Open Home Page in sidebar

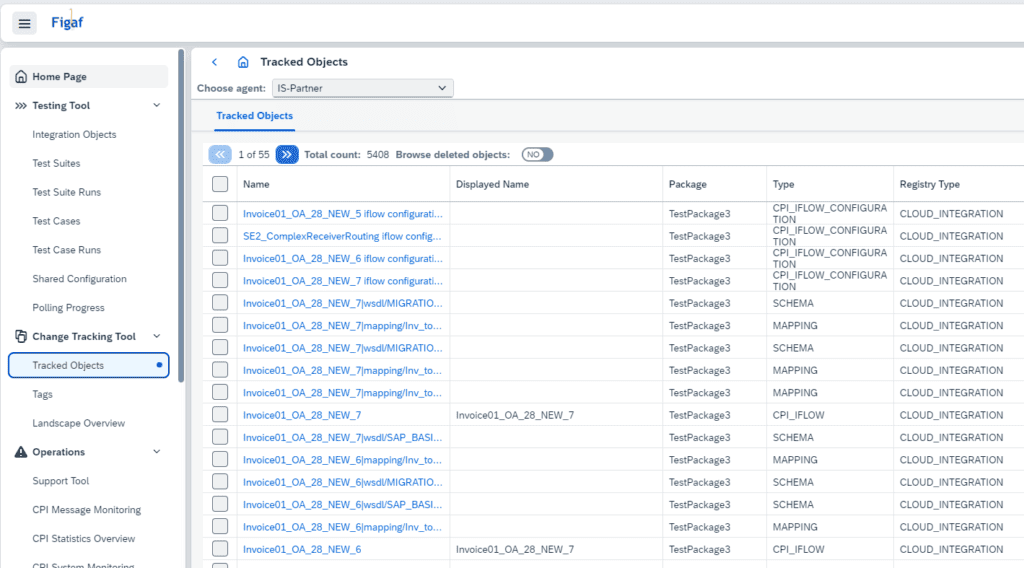tap(89, 76)
